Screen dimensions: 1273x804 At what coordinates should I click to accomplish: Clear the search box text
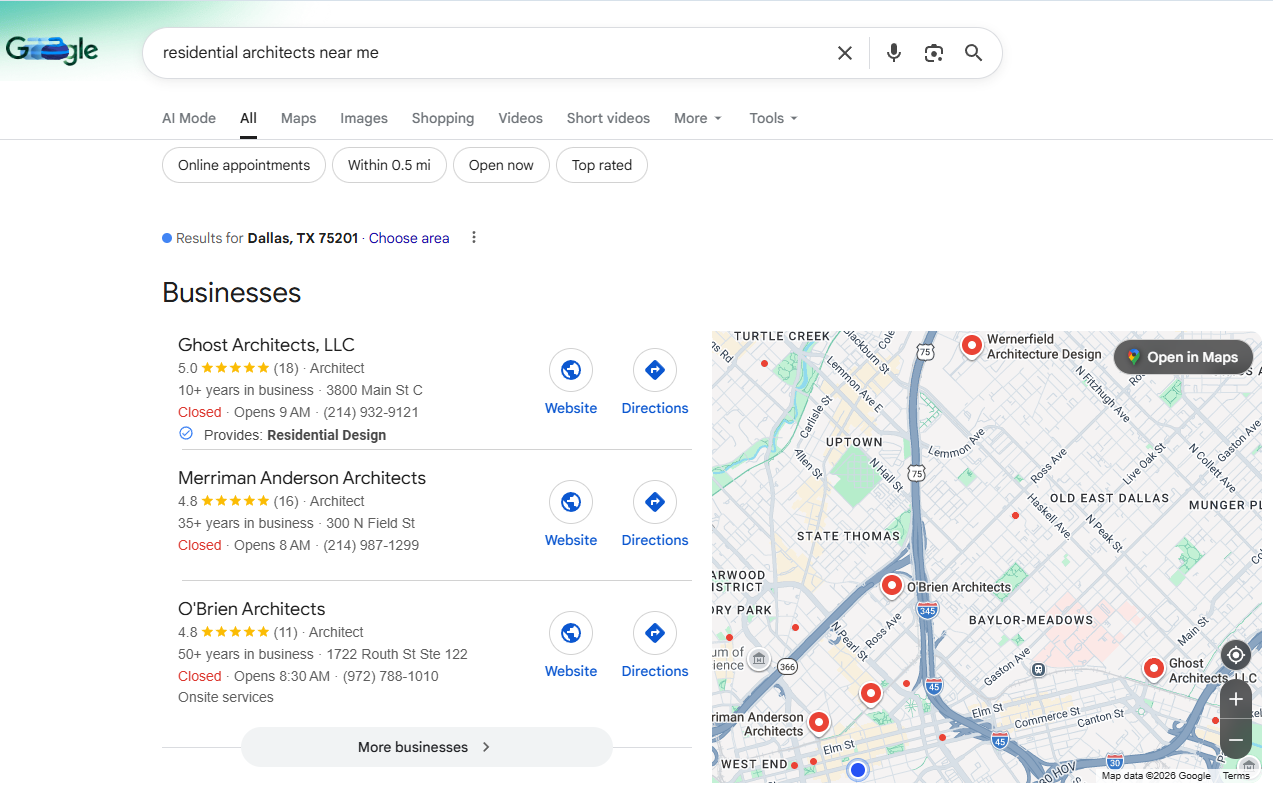(x=845, y=53)
